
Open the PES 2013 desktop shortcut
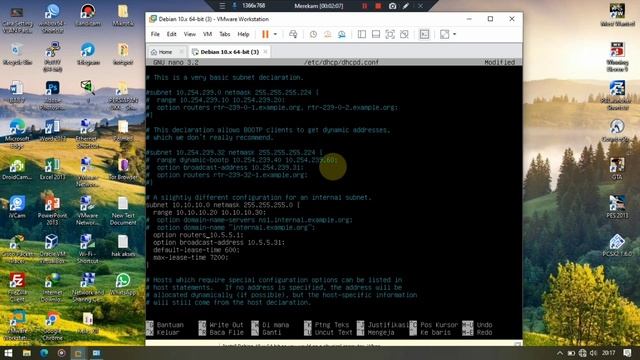pos(617,207)
